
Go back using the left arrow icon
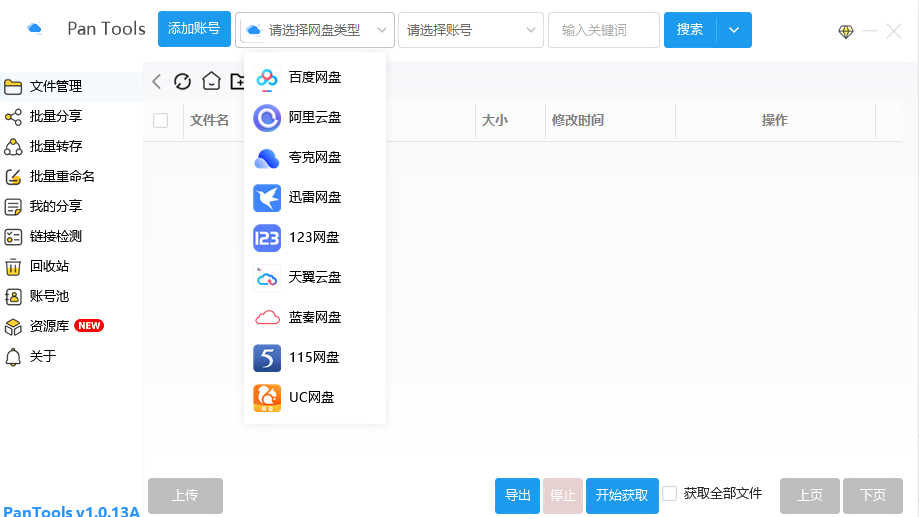tap(157, 82)
